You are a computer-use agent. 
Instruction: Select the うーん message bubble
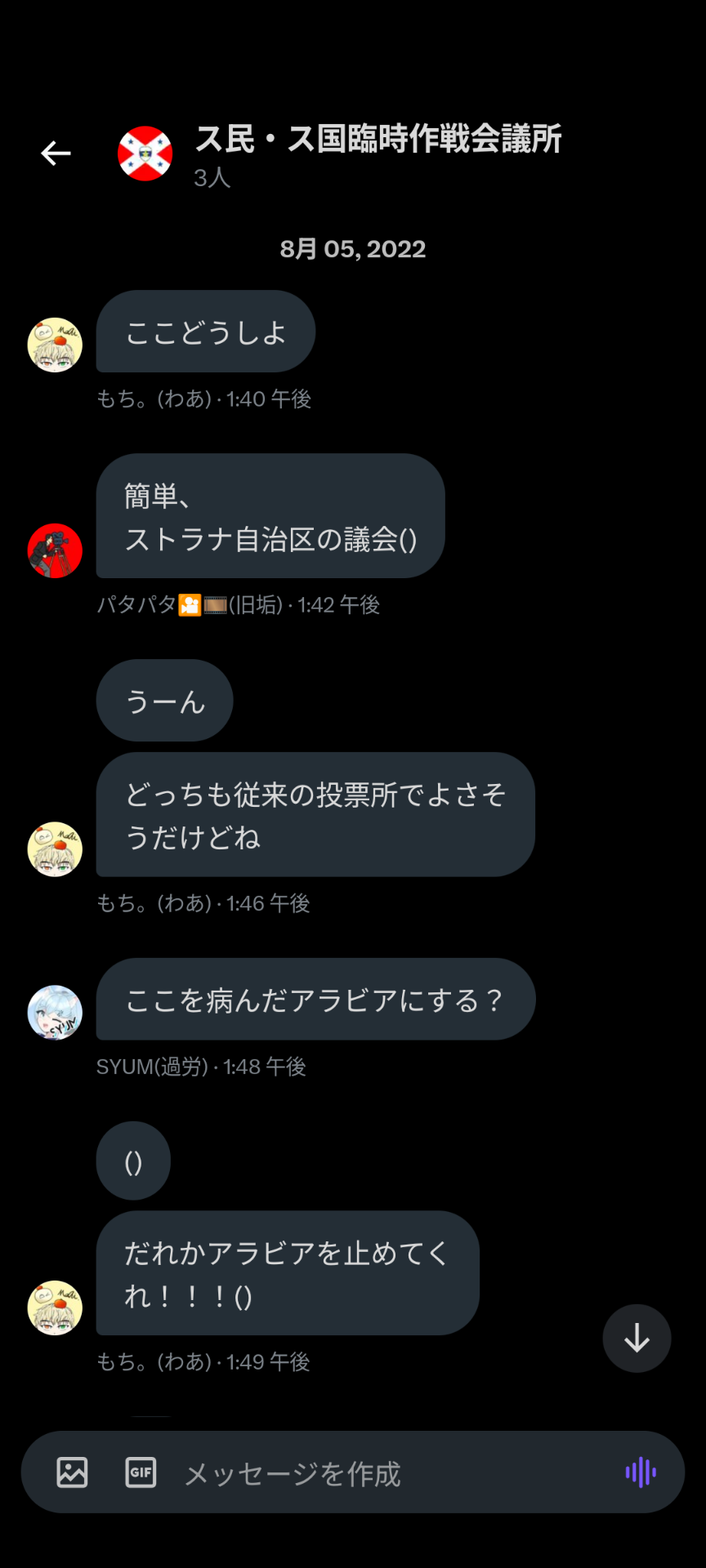165,701
